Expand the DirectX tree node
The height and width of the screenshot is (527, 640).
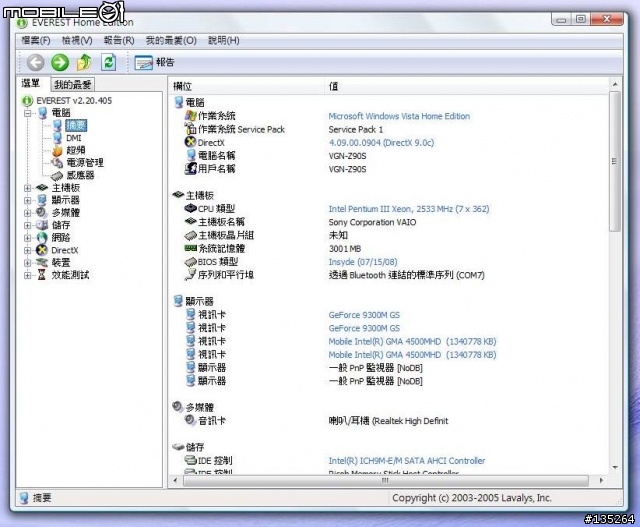(27, 250)
